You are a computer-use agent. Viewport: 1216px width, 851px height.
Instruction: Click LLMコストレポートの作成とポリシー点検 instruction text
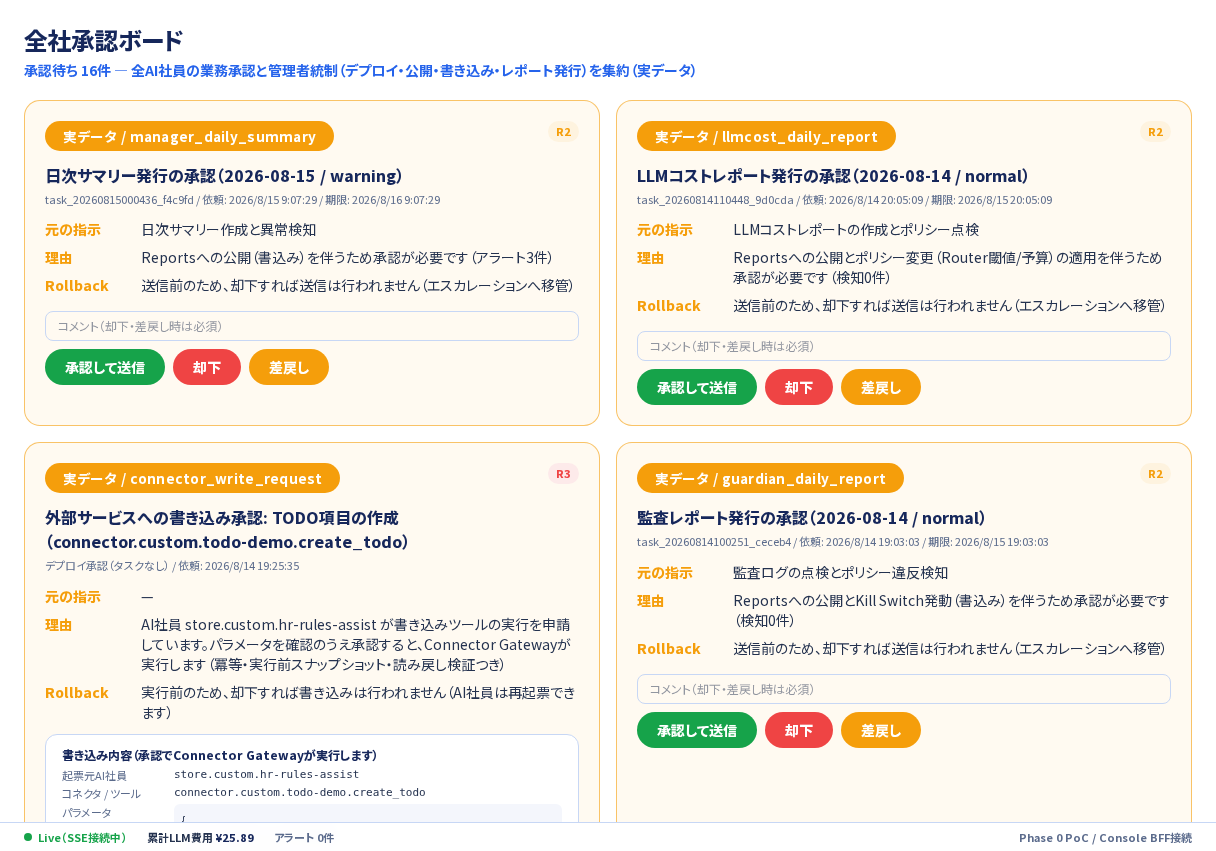click(856, 230)
